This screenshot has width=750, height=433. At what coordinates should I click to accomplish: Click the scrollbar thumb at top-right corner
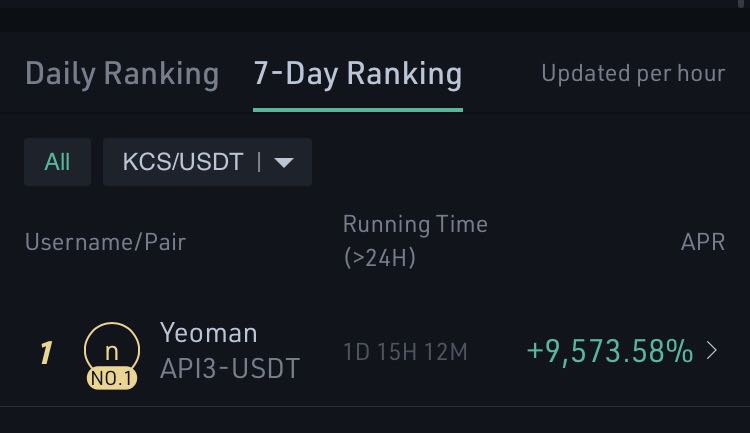[x=741, y=3]
